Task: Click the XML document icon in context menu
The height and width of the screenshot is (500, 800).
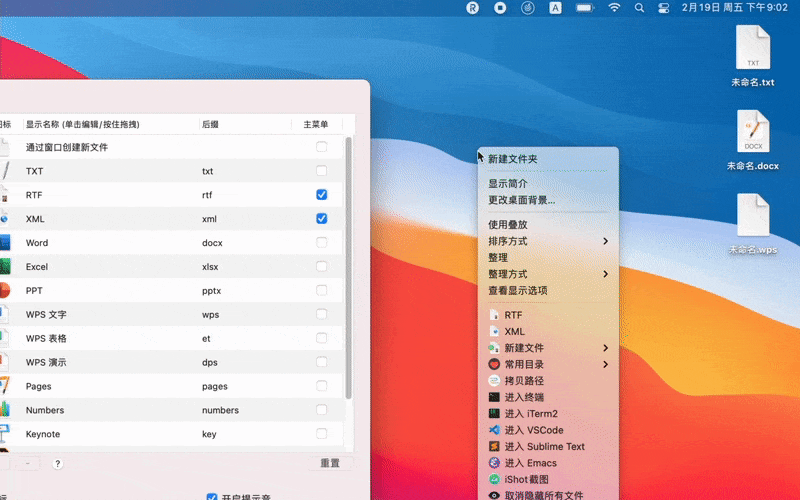Action: pyautogui.click(x=494, y=331)
